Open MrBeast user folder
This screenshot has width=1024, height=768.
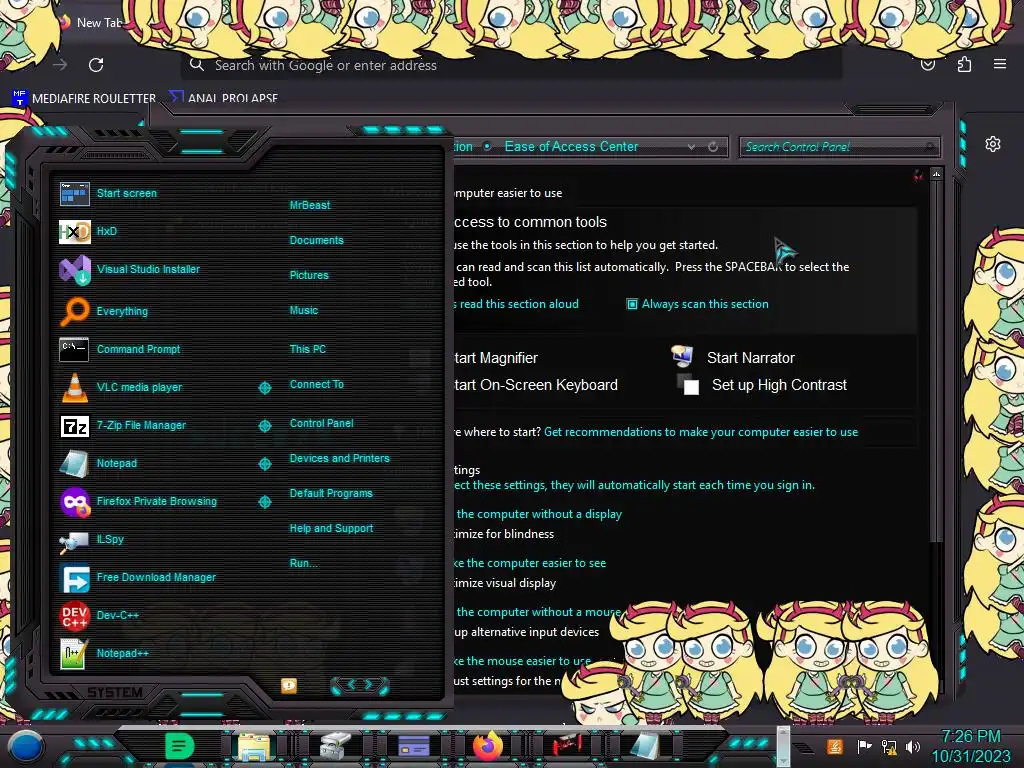pyautogui.click(x=310, y=205)
